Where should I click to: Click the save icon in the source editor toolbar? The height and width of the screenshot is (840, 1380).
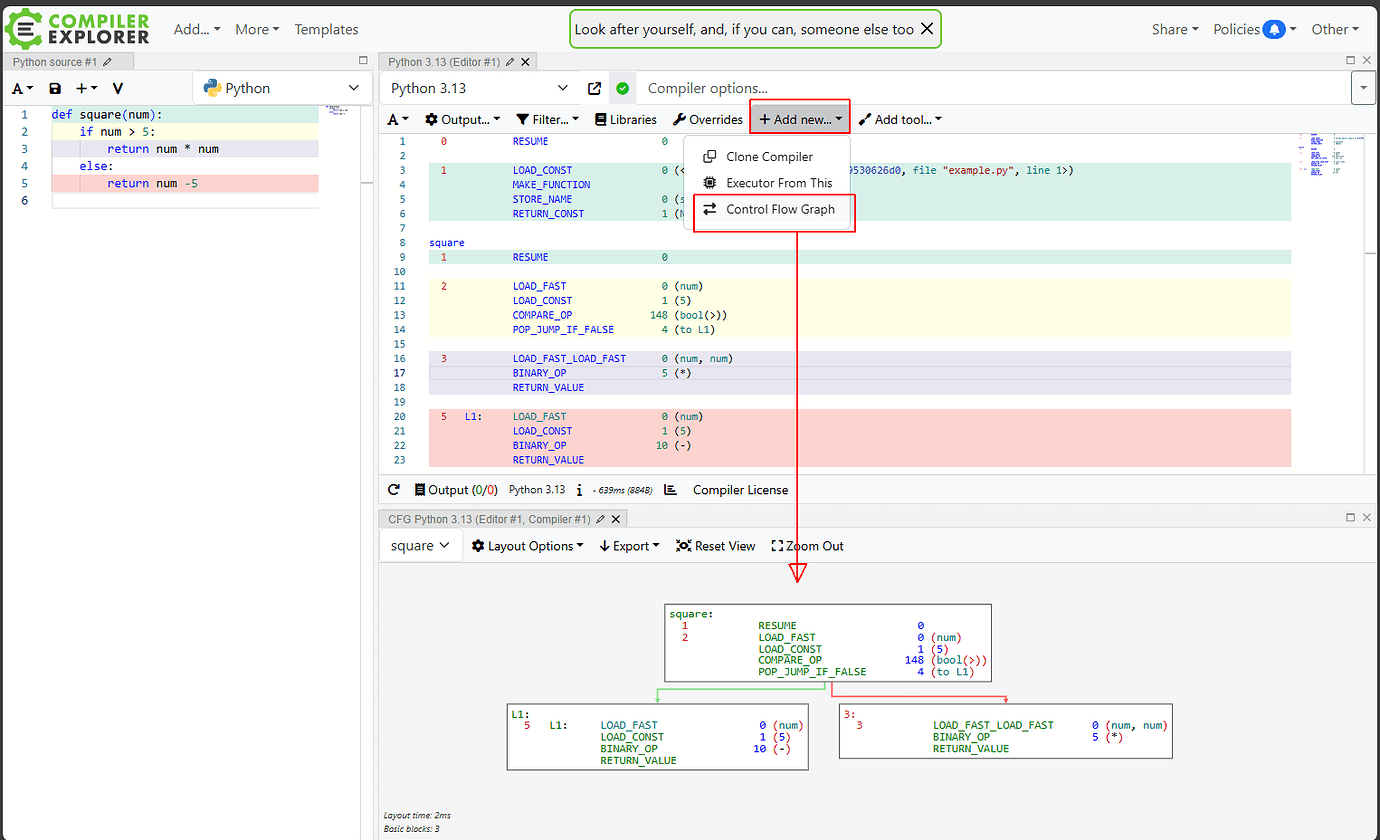pos(54,88)
